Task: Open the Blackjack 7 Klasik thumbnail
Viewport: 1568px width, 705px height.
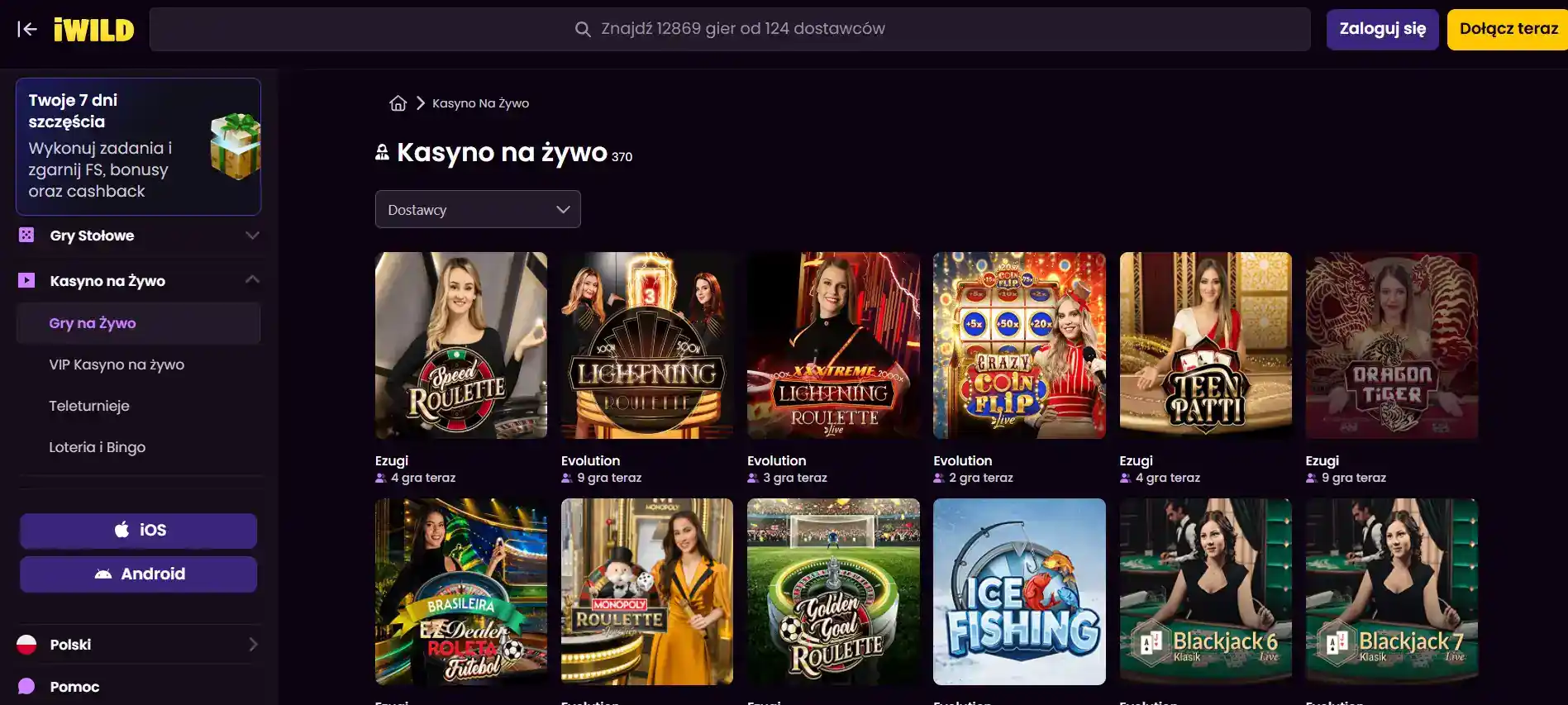Action: pyautogui.click(x=1392, y=592)
